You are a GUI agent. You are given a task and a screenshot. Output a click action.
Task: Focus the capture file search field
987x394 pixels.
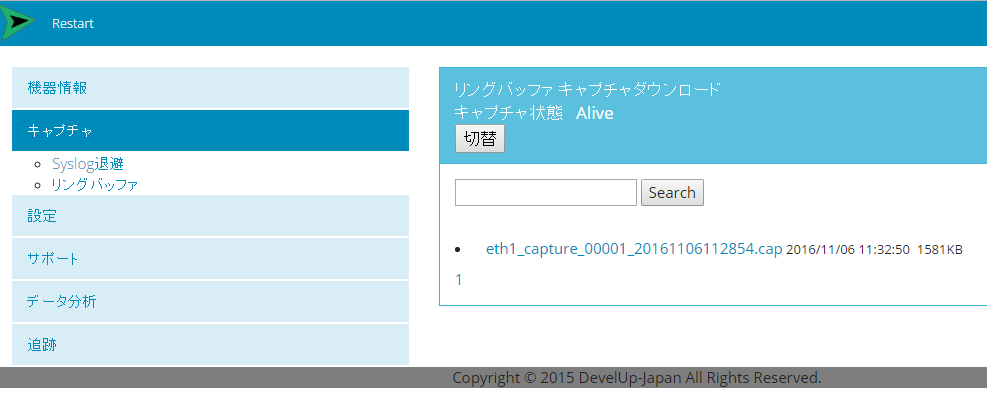pyautogui.click(x=546, y=193)
